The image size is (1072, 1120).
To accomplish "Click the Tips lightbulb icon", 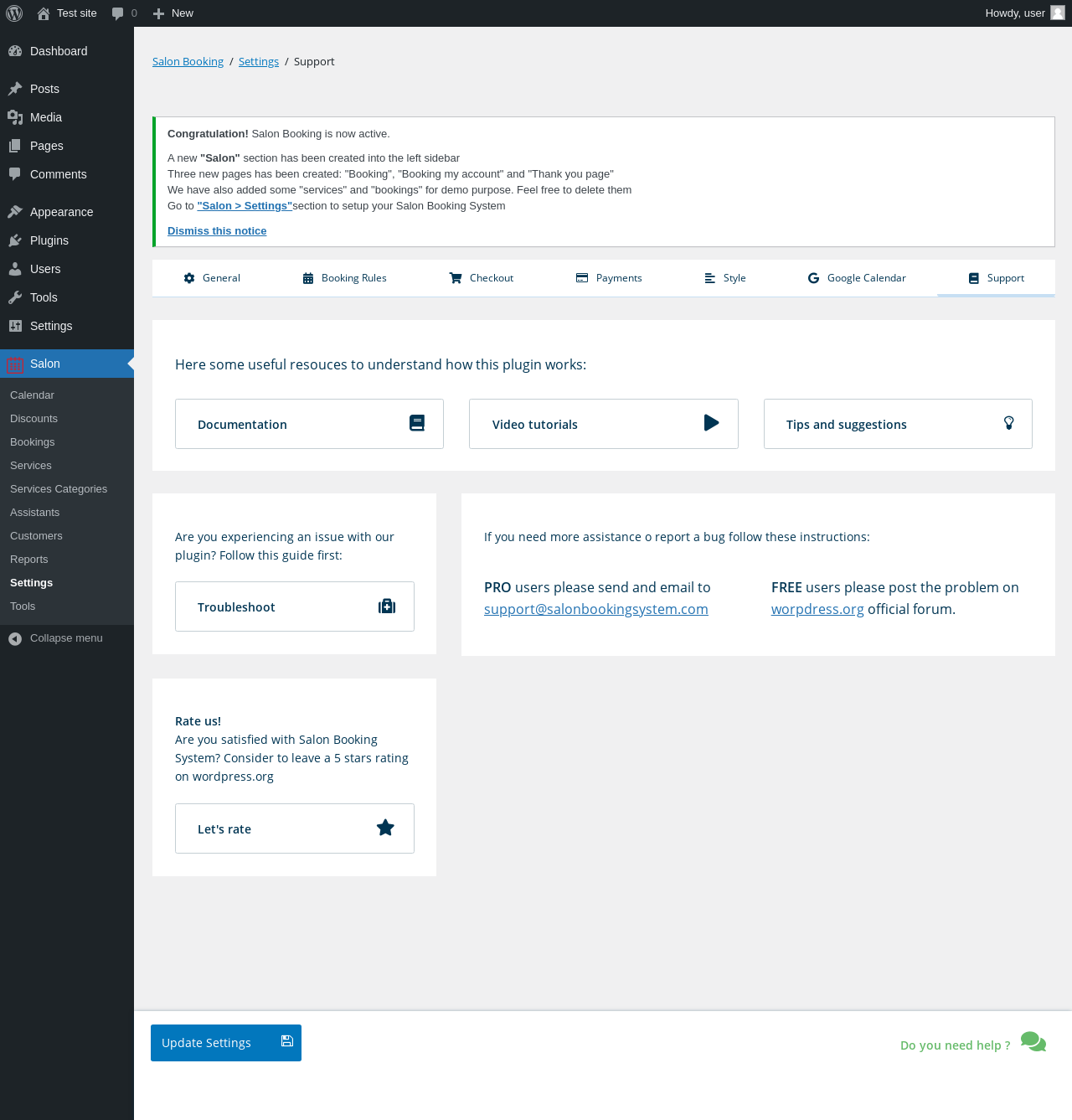I will pos(1009,423).
